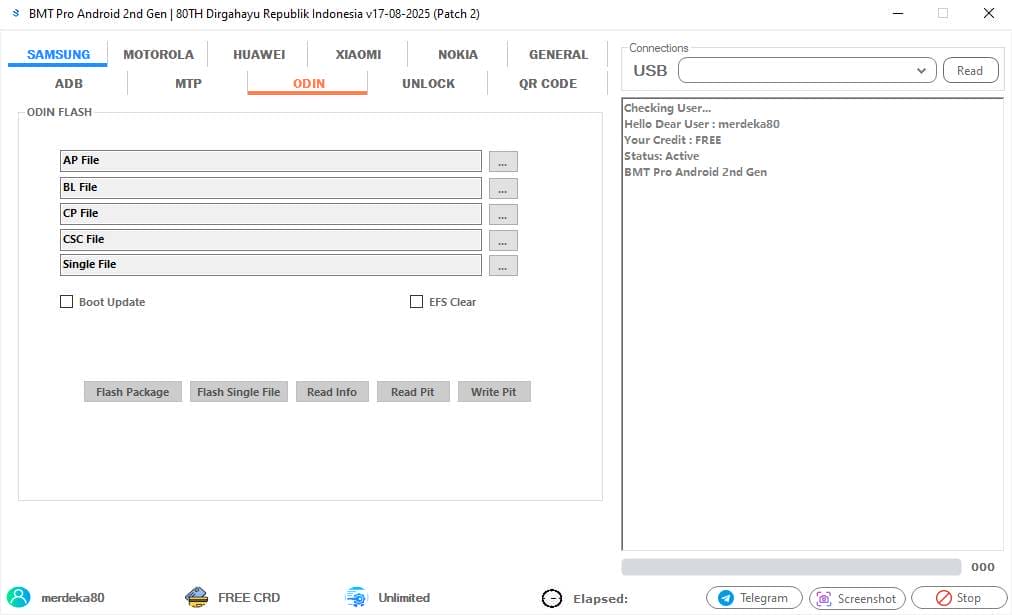Click the Read Info button
Image resolution: width=1012 pixels, height=615 pixels.
click(332, 392)
